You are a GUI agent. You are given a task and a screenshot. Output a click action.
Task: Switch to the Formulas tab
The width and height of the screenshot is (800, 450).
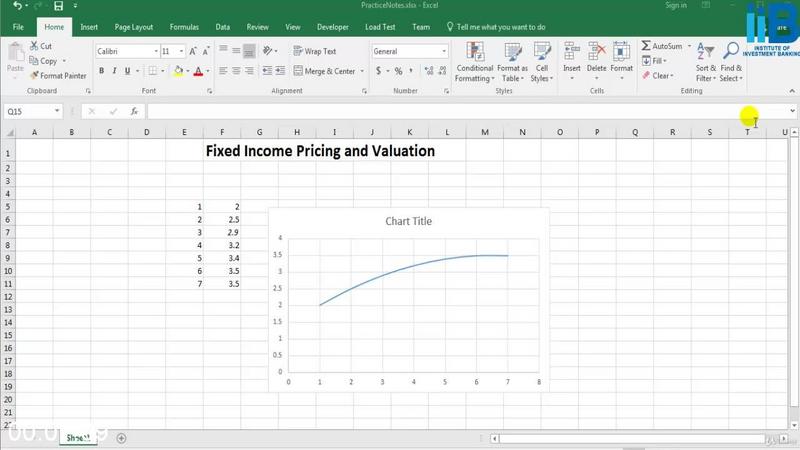tap(184, 27)
